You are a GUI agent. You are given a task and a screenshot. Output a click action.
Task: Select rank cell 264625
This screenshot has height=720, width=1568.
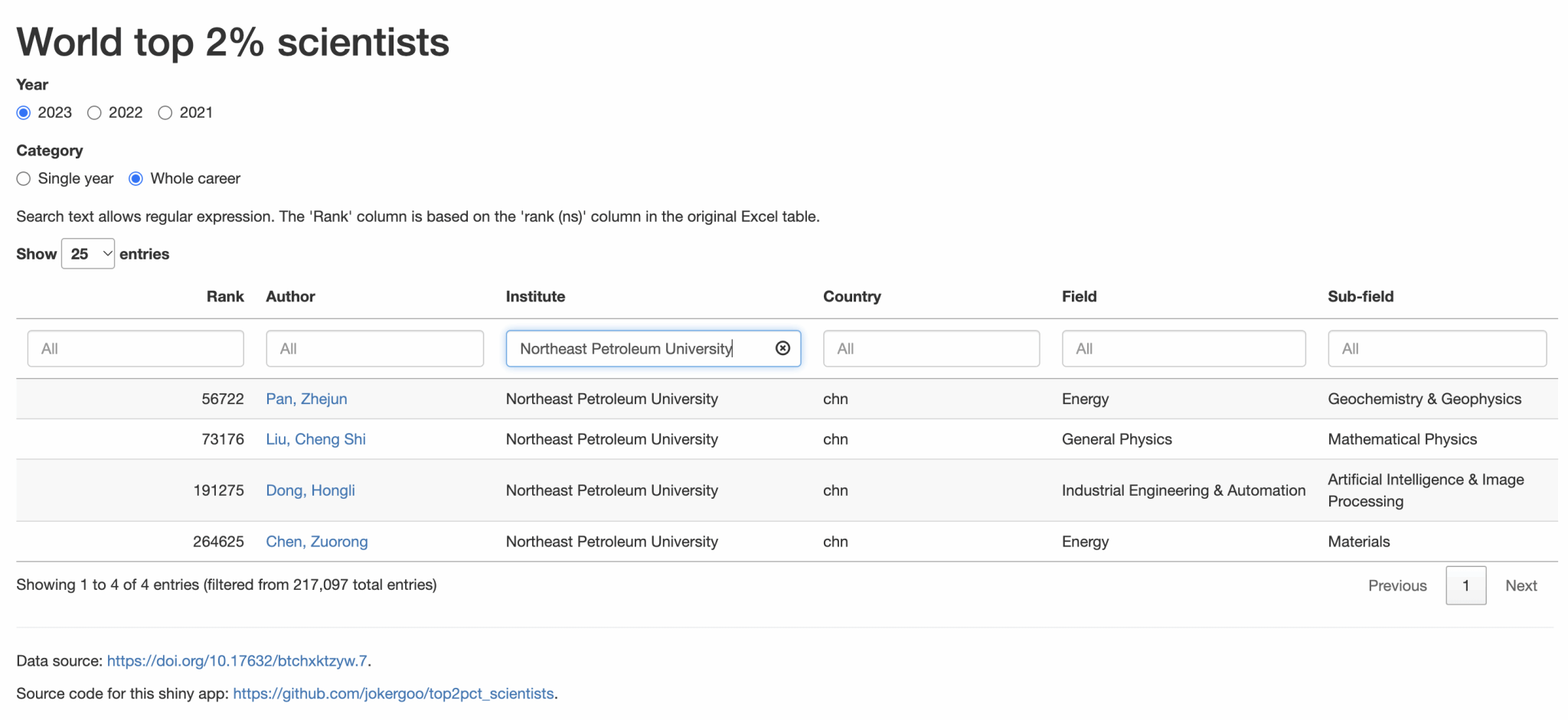(x=218, y=542)
